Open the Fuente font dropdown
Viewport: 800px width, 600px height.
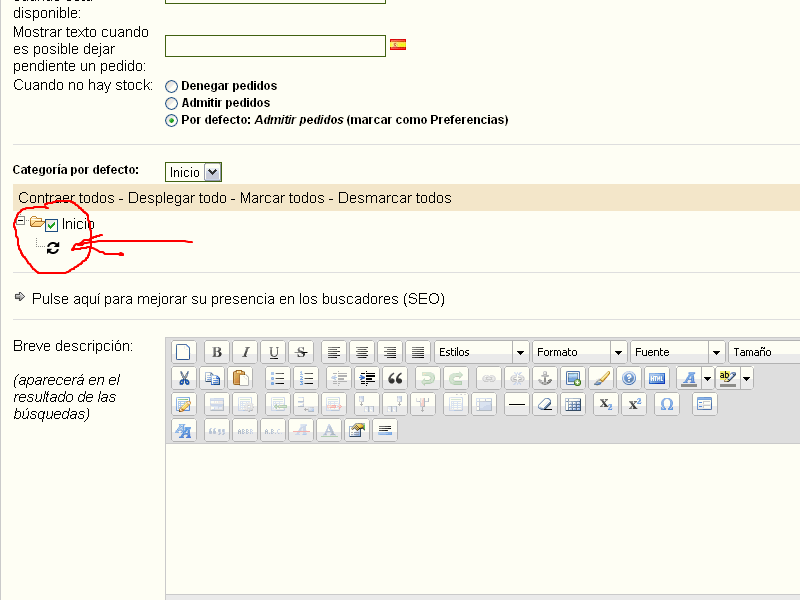[x=677, y=352]
